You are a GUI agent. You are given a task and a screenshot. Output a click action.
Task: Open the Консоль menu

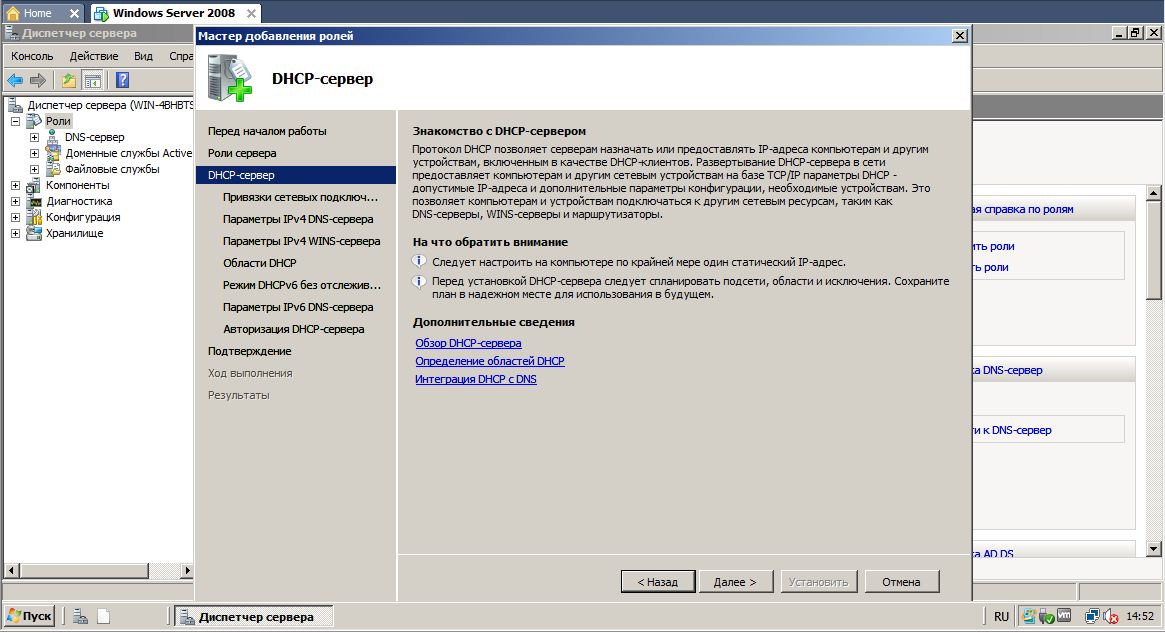[32, 56]
